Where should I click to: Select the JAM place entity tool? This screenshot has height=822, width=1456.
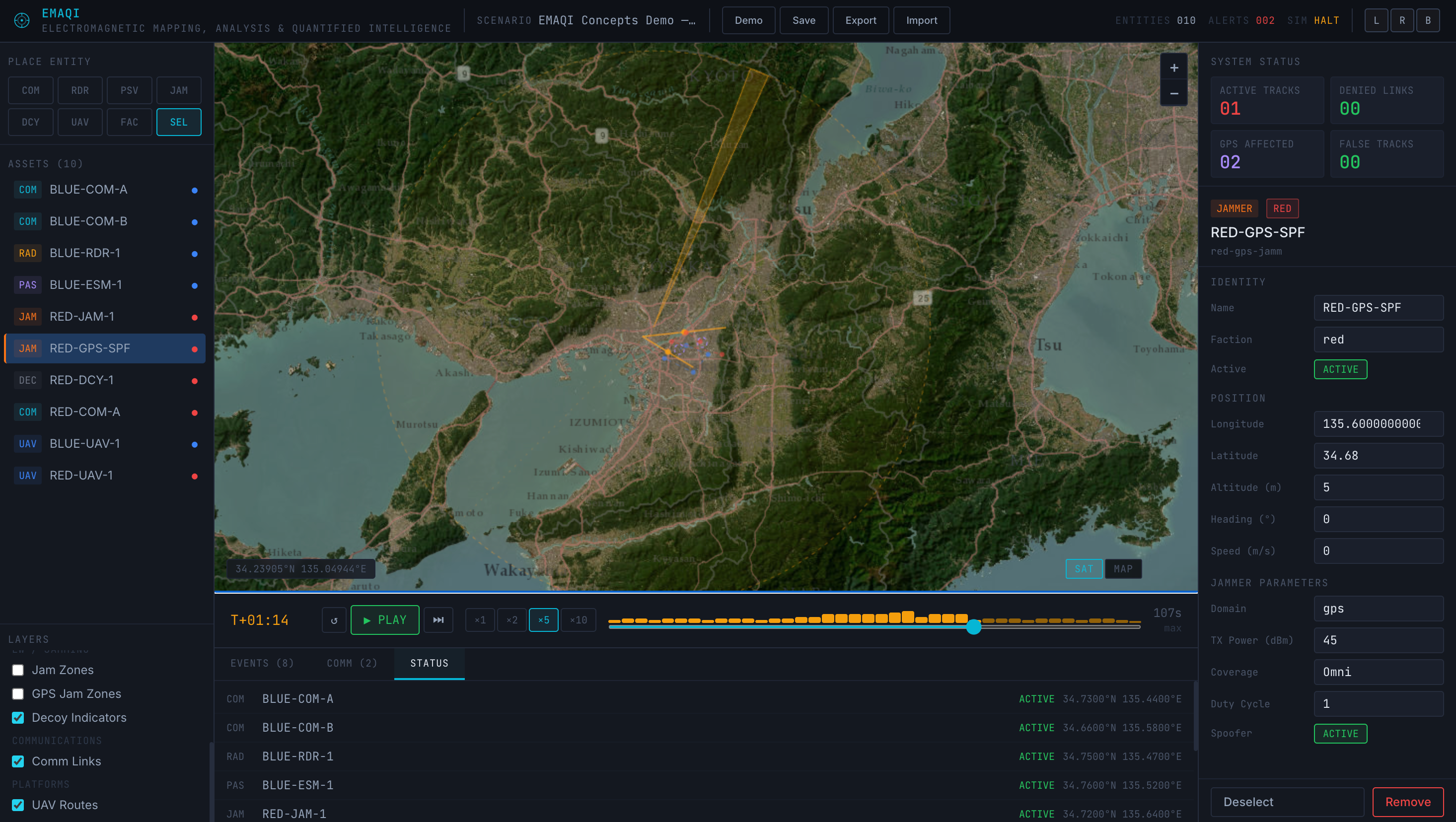[179, 90]
